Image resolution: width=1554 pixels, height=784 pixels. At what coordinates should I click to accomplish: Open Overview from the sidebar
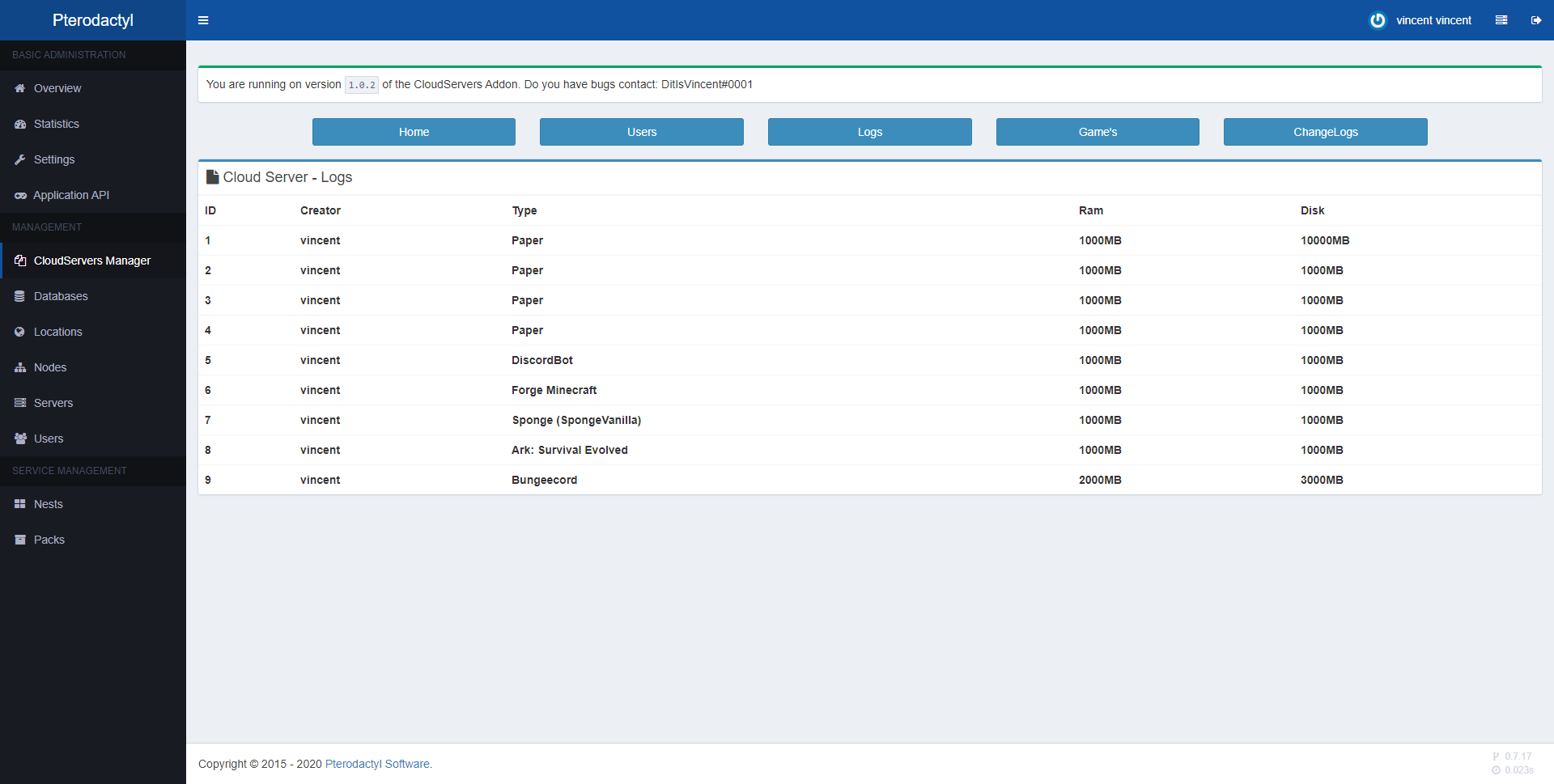pos(57,88)
